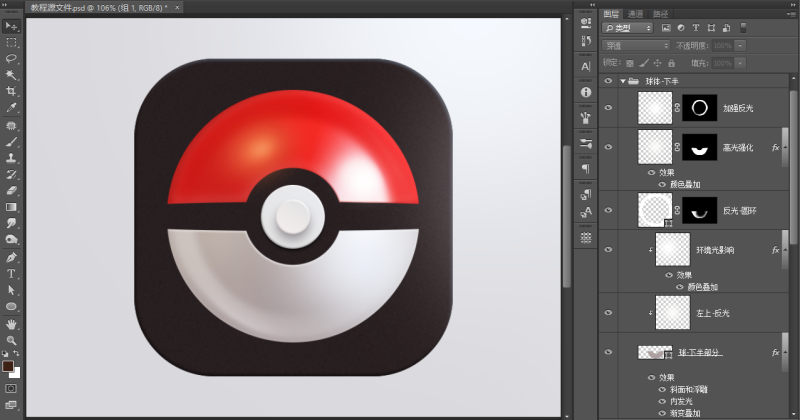
Task: Open the Info panel icon
Action: [586, 92]
